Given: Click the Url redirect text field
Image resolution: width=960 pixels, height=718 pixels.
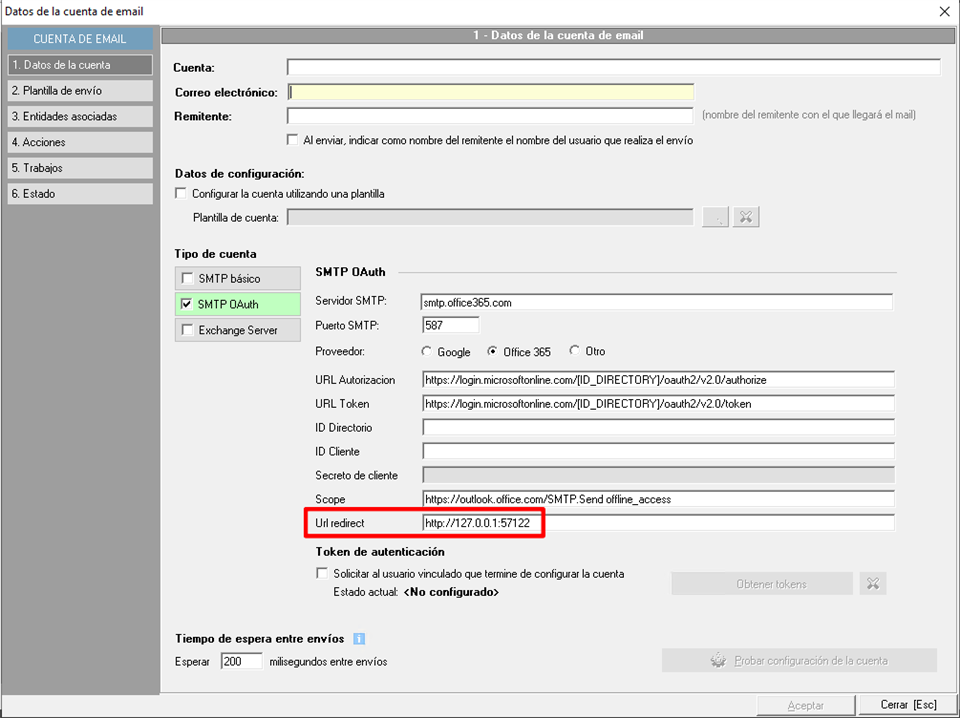Looking at the screenshot, I should (x=657, y=523).
